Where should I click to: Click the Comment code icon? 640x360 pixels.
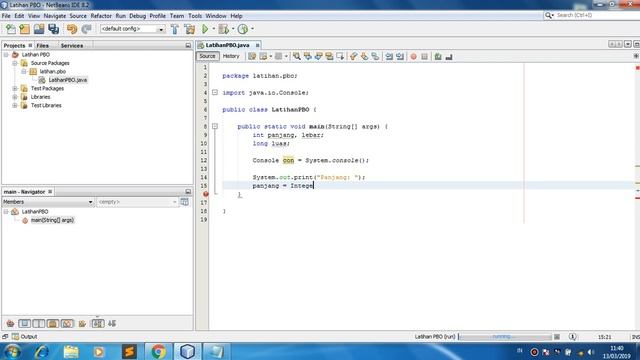438,57
